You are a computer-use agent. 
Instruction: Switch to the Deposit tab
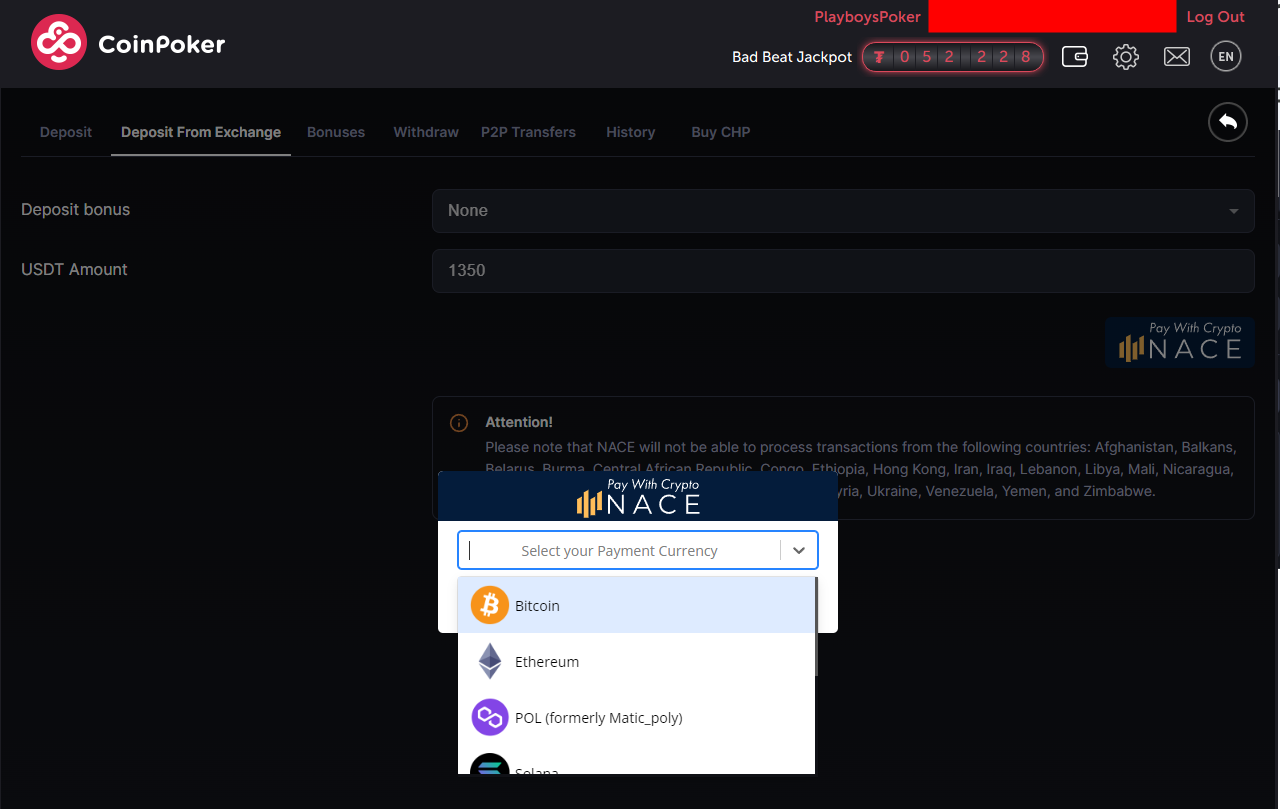(66, 132)
